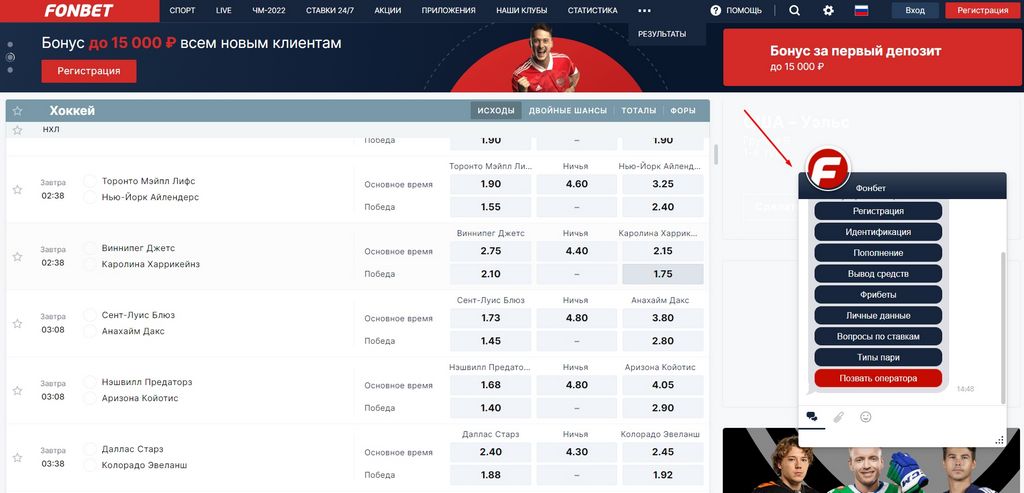Viewport: 1024px width, 493px height.
Task: Choose РЕЗУЛЬТАТЫ from the dropdown menu
Action: pyautogui.click(x=662, y=34)
